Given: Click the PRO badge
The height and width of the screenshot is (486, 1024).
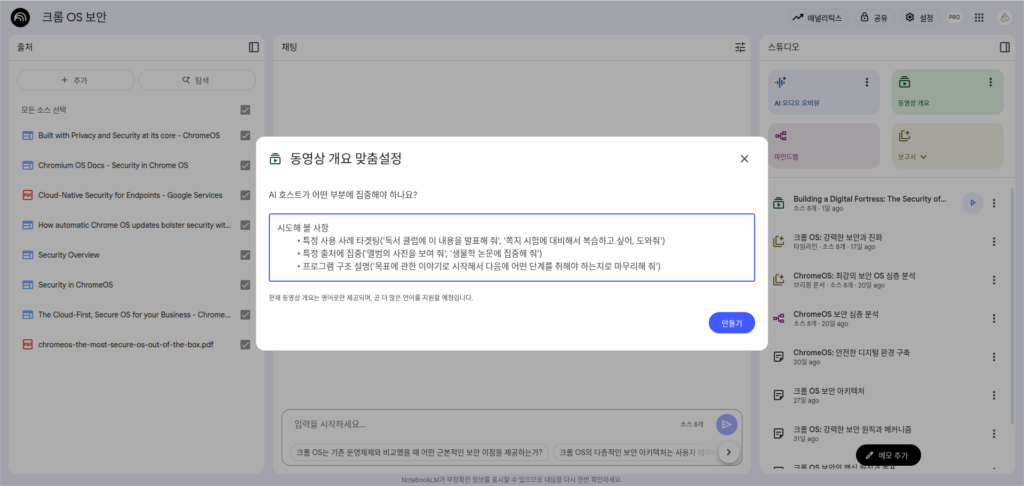Looking at the screenshot, I should click(954, 18).
